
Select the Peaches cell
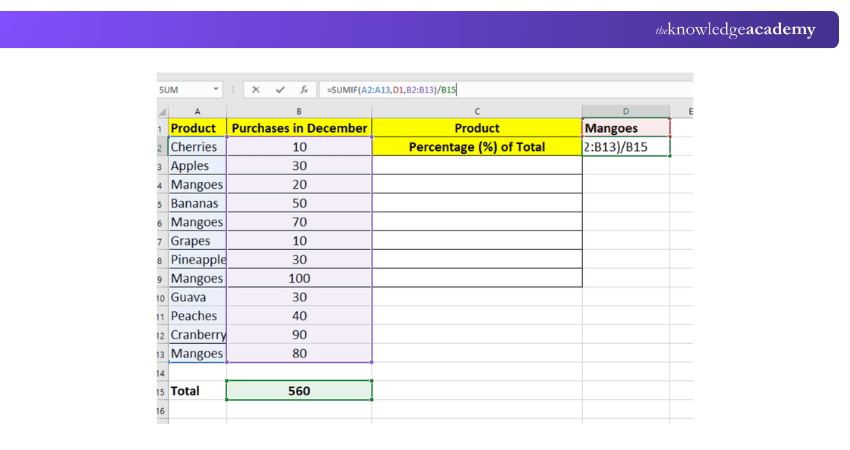tap(197, 316)
